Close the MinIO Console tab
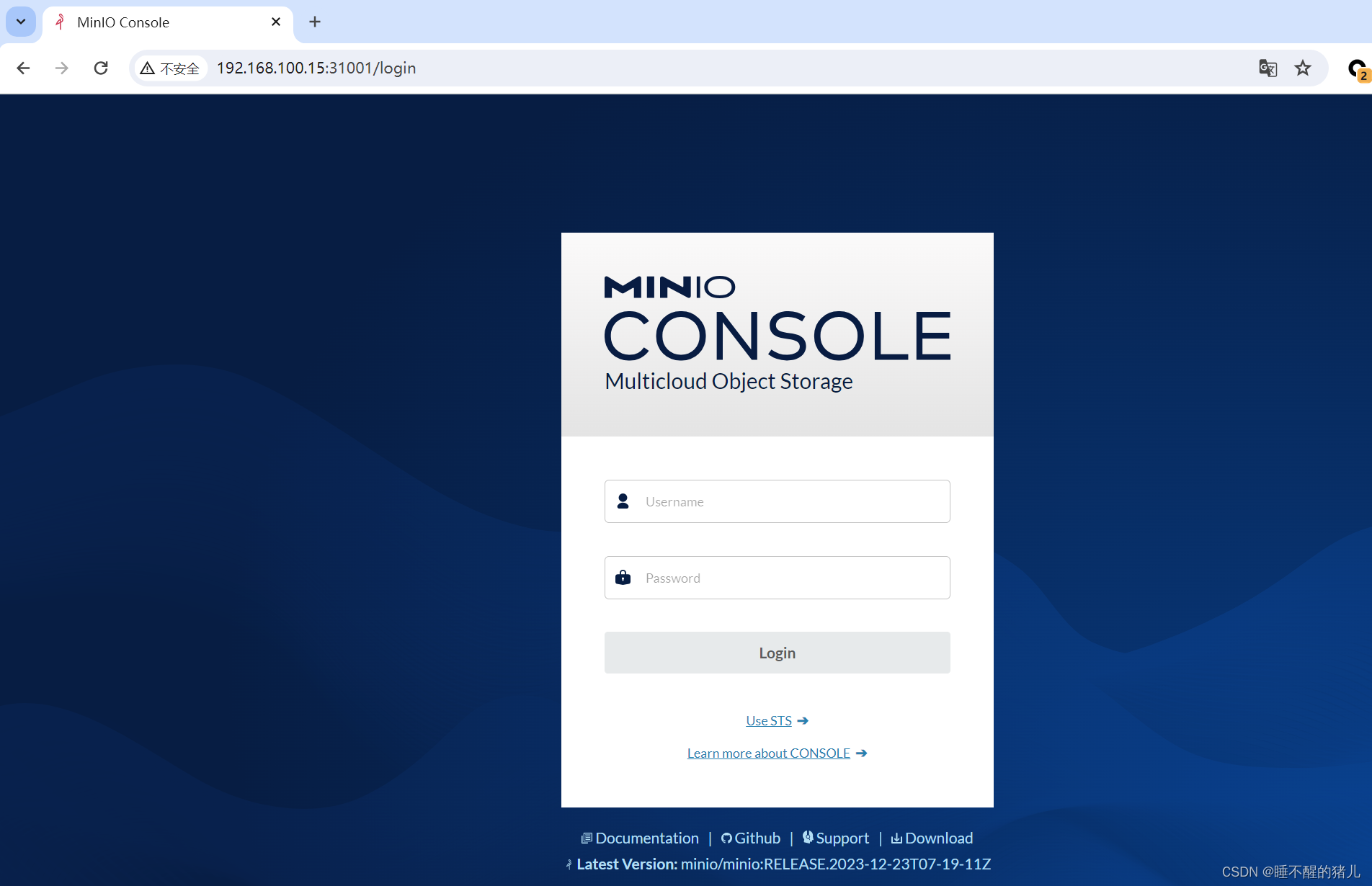 [x=276, y=22]
